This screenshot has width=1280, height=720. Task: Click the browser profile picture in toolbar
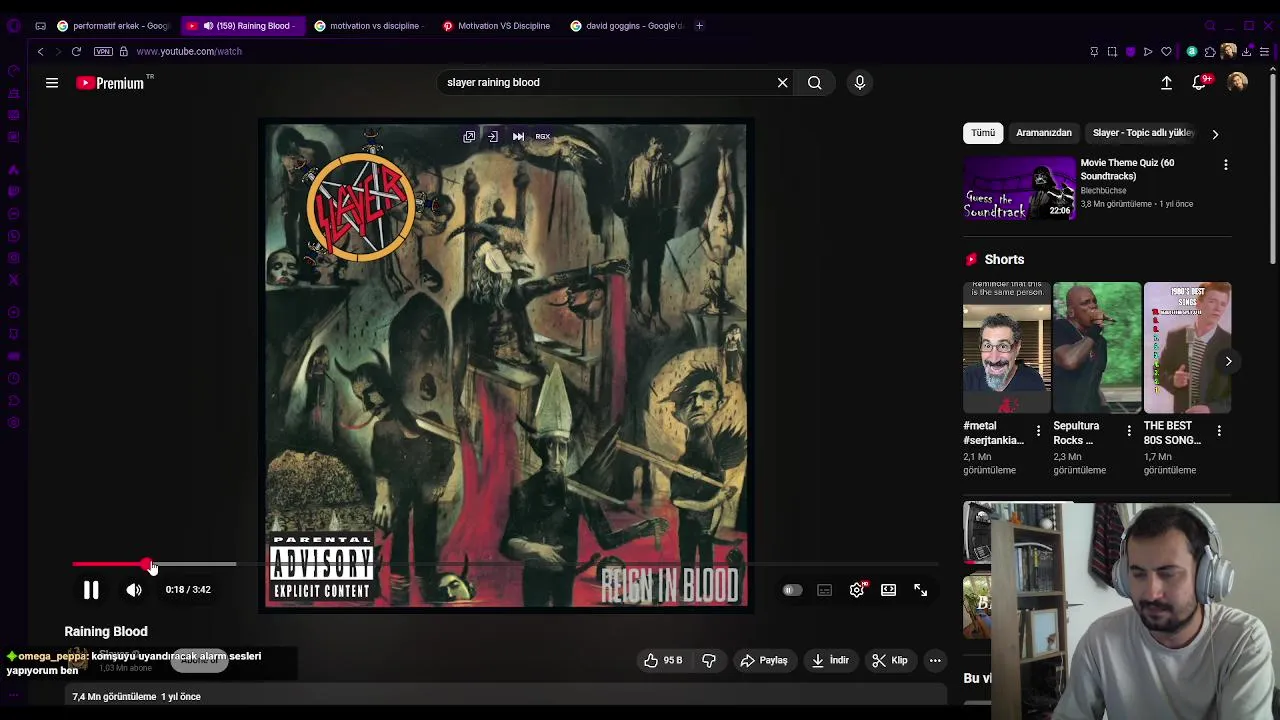tap(1228, 51)
